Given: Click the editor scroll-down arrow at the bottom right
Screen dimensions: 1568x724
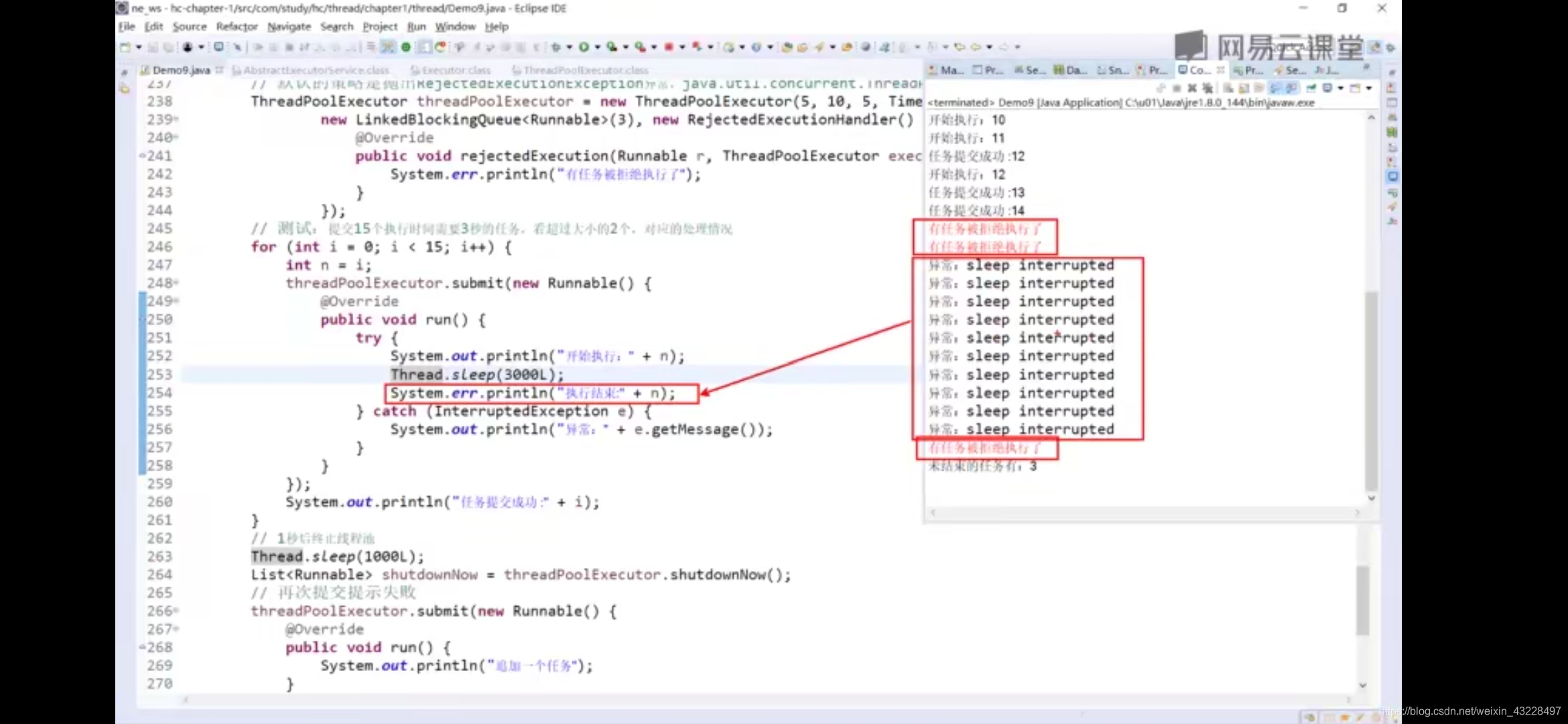Looking at the screenshot, I should pos(1362,685).
